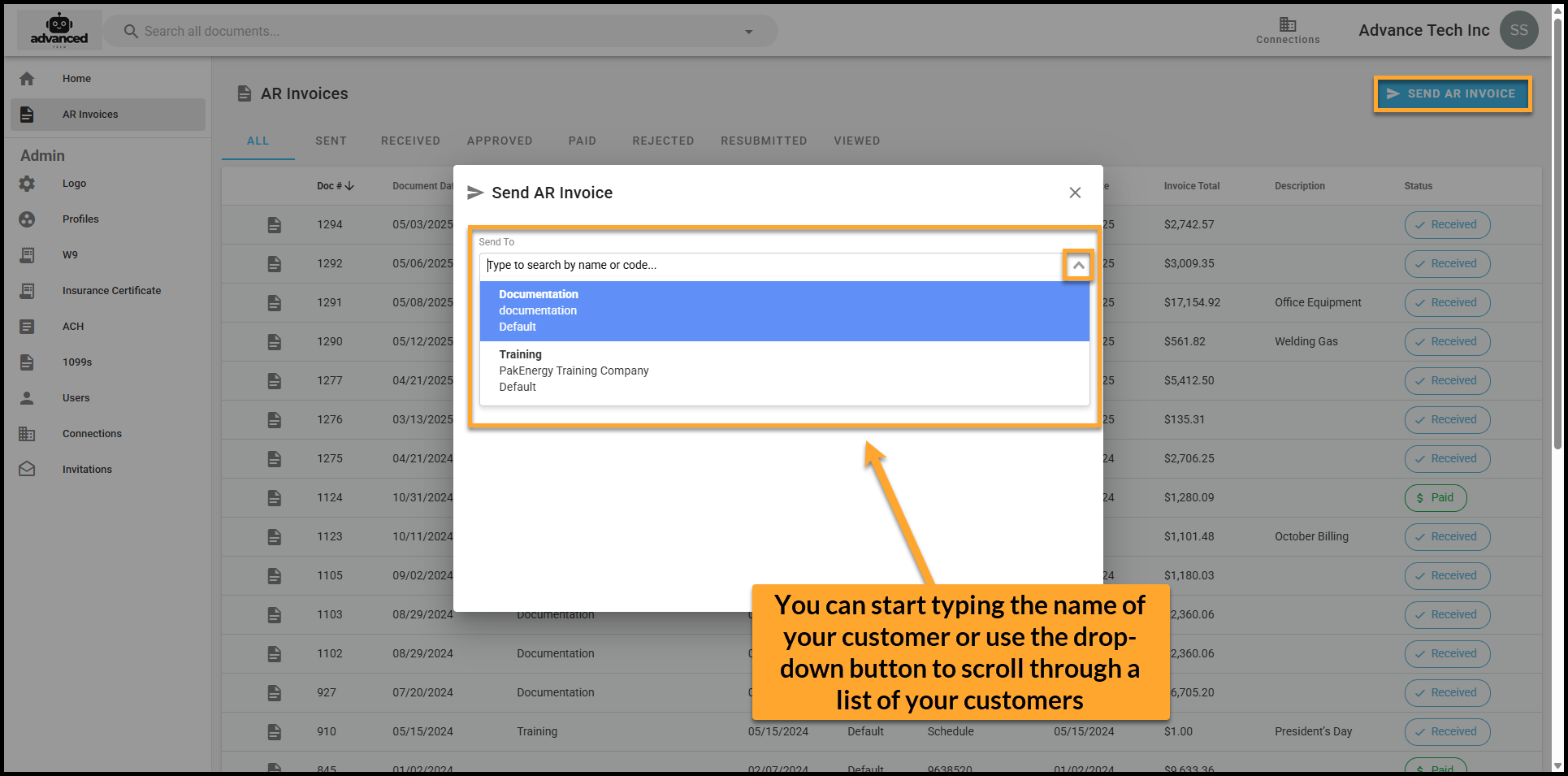Click Paid status on the $1,280.09 row
The image size is (1568, 776).
[x=1436, y=498]
